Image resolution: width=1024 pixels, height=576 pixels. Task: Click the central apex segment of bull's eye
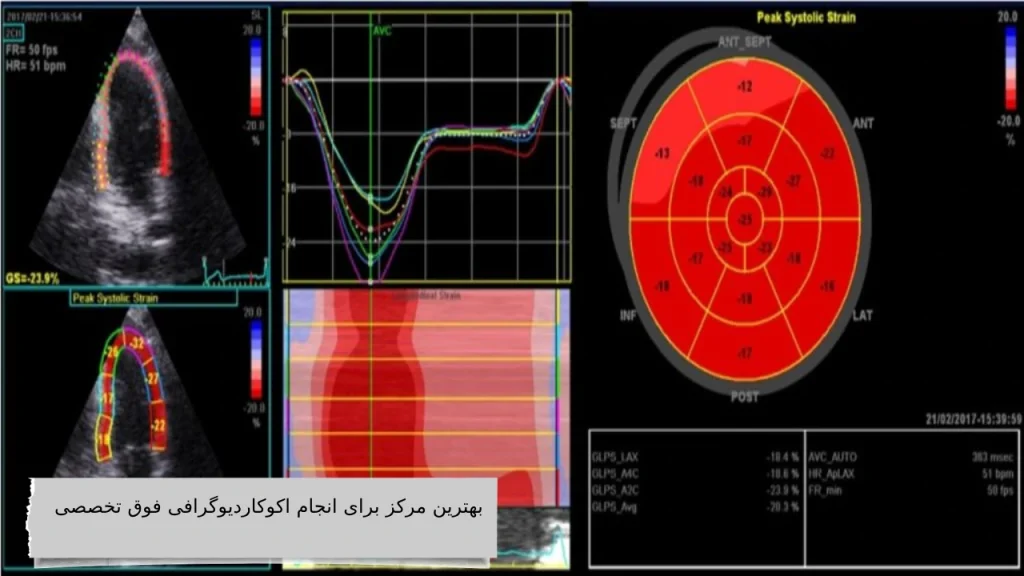click(745, 220)
